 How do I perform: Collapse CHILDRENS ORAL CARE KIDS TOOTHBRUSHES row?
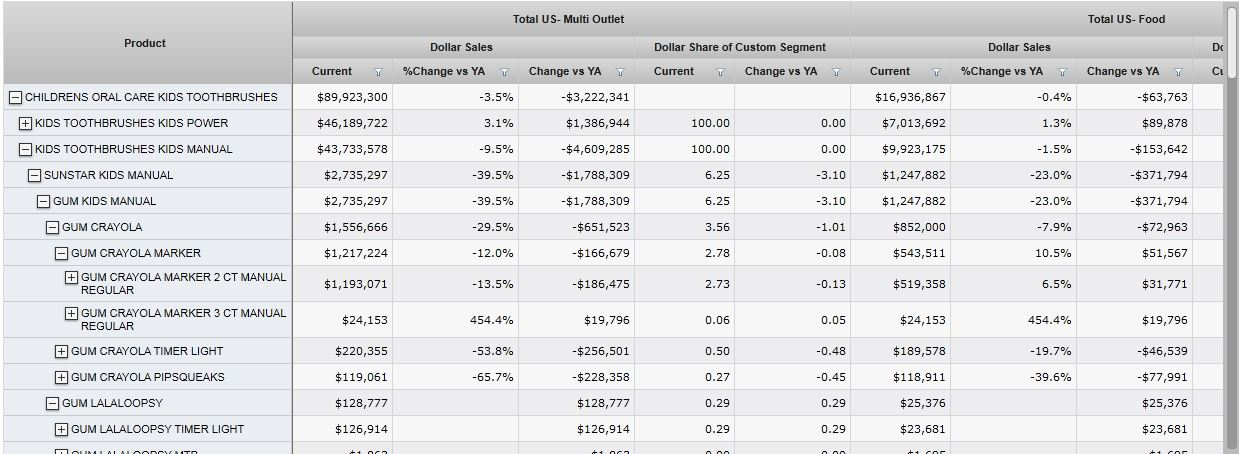coord(15,98)
